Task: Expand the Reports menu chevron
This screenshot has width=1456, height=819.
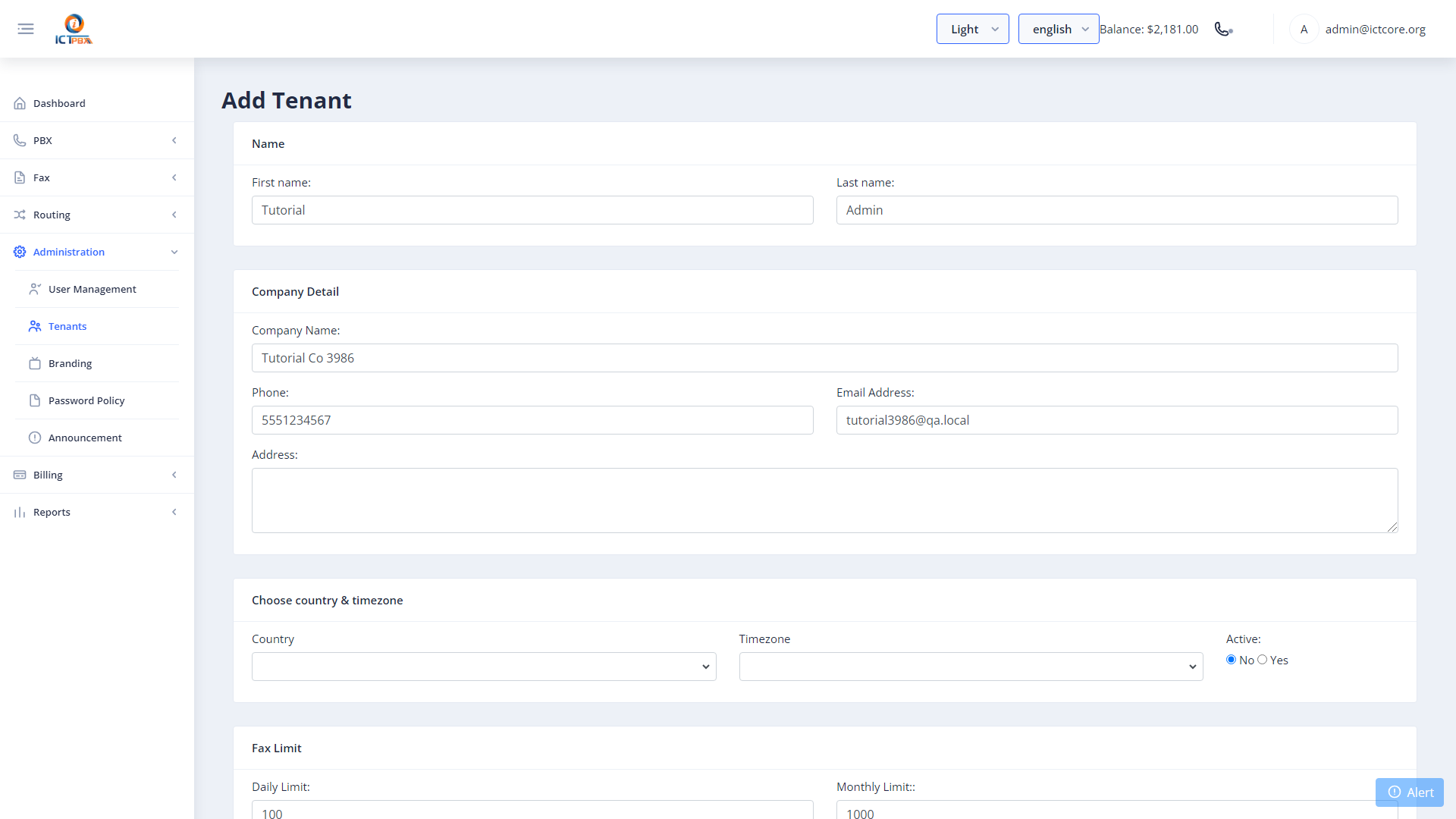Action: 174,512
